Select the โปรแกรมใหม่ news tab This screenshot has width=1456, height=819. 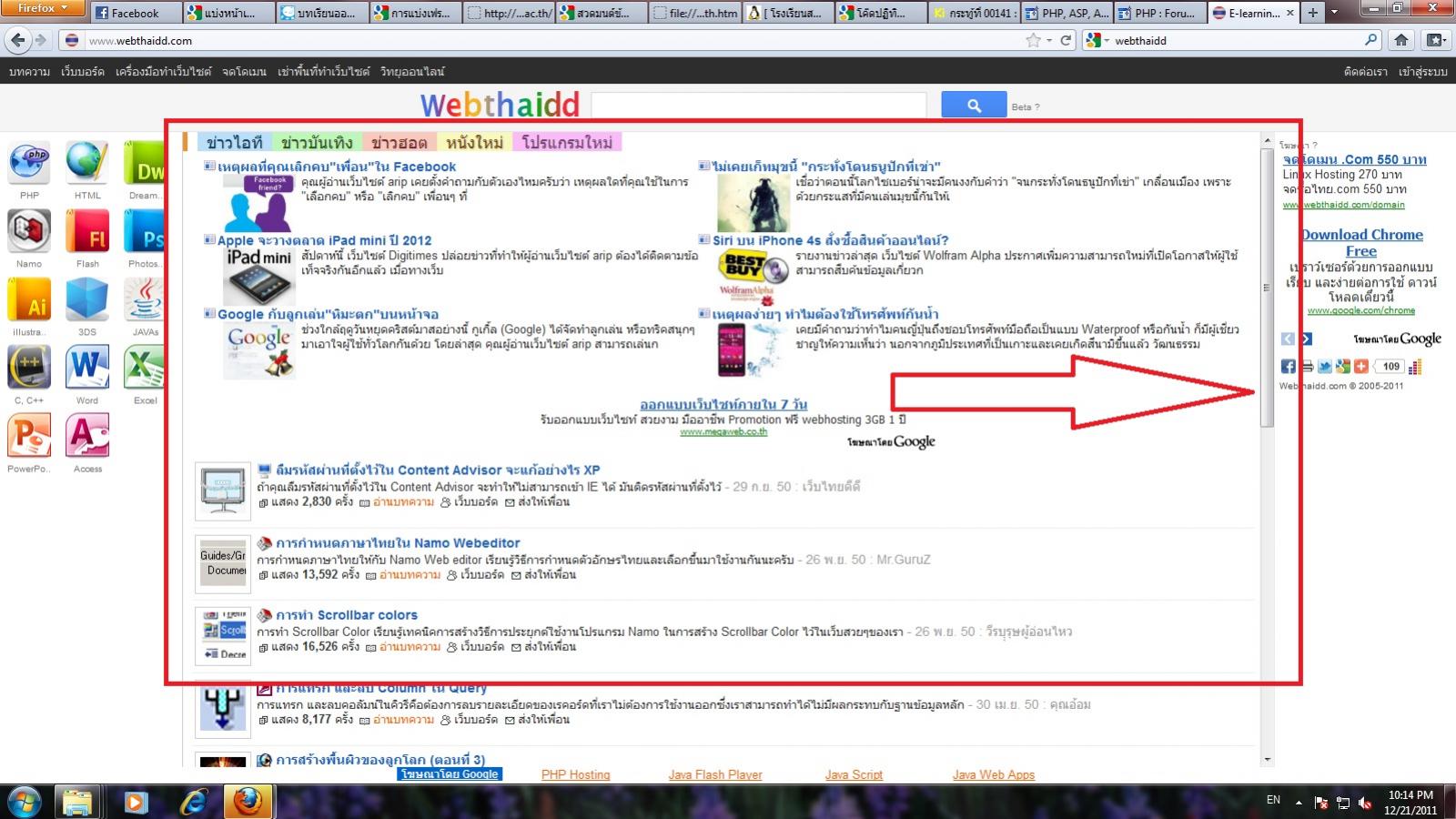tap(567, 142)
